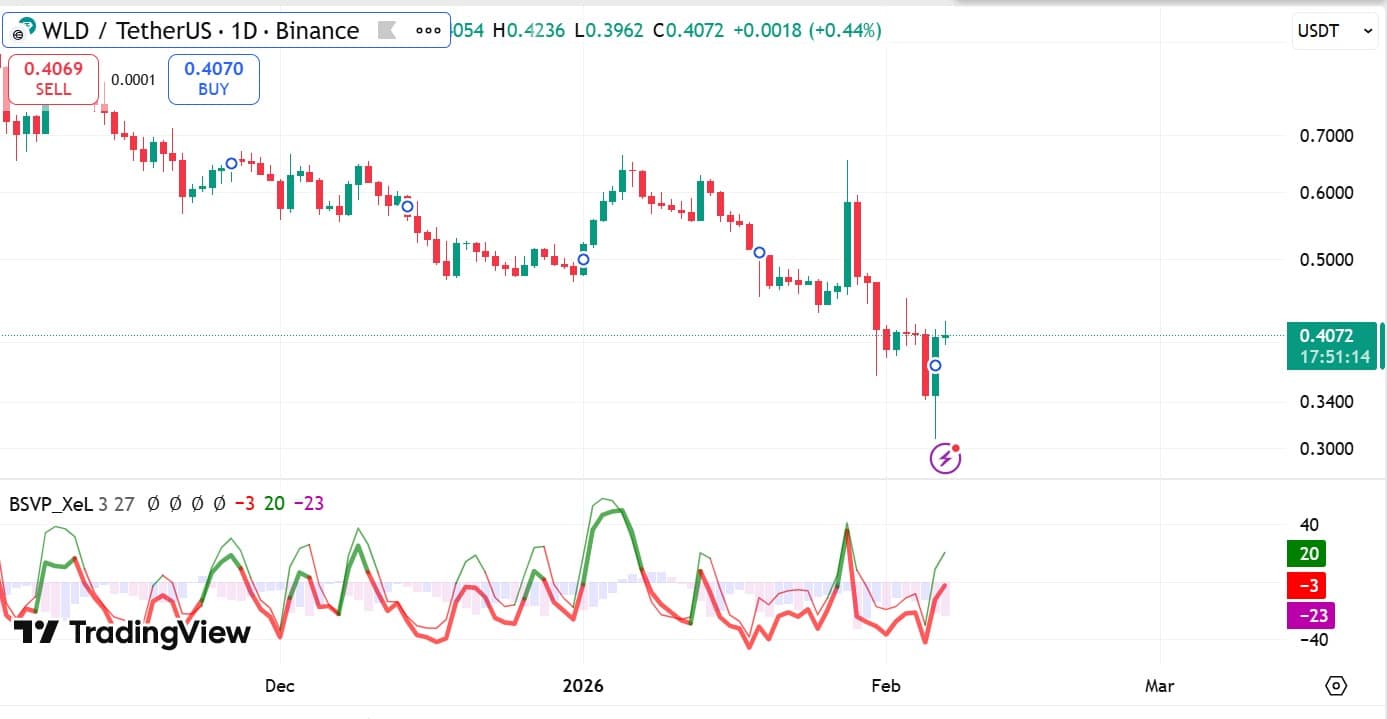This screenshot has height=719, width=1387.
Task: Click the Feb label on time axis
Action: [886, 686]
